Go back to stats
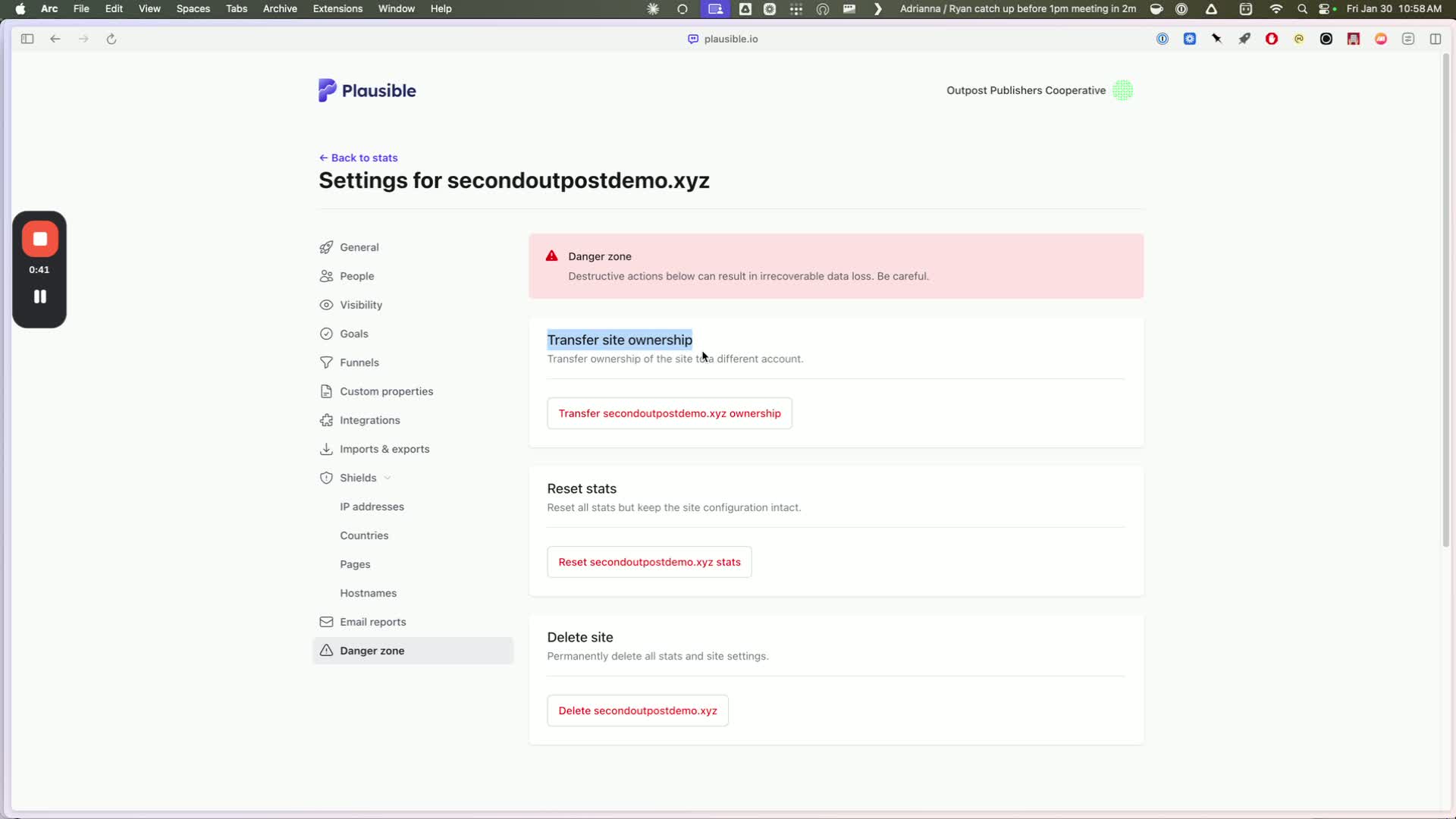This screenshot has width=1456, height=819. click(x=358, y=158)
